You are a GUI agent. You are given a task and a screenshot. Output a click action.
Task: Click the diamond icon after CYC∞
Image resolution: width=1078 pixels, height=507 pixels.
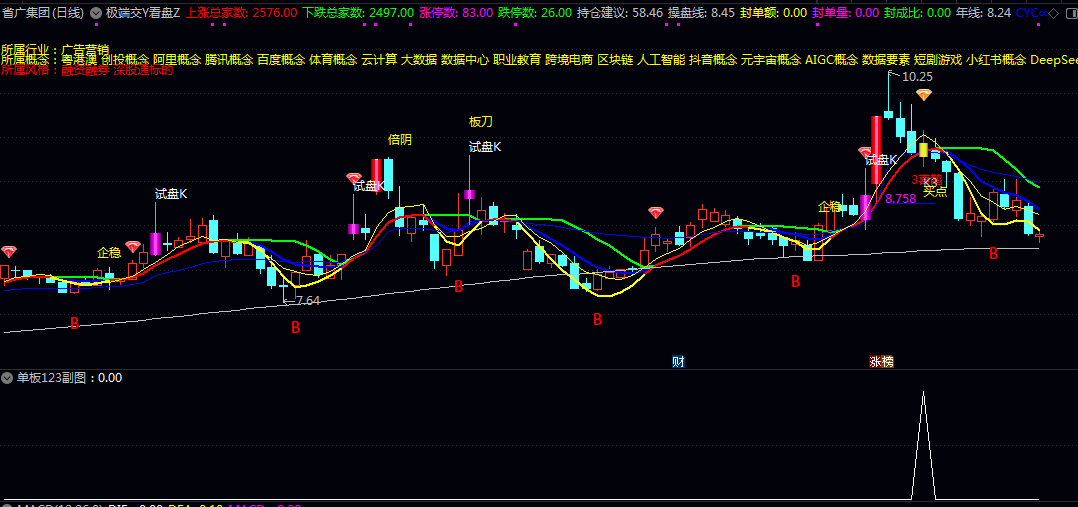point(1055,12)
